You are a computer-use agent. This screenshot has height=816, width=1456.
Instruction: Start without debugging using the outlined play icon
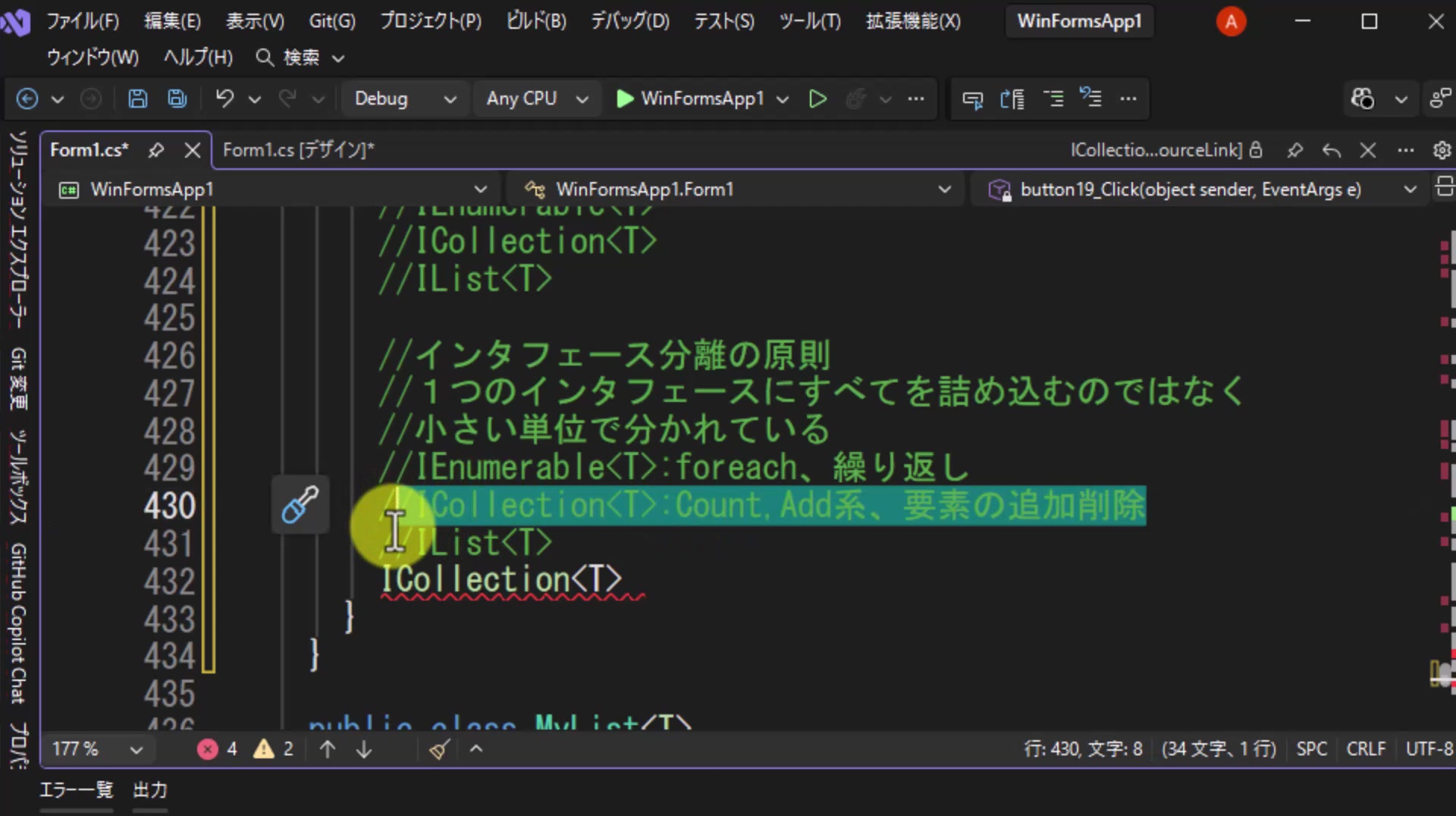click(x=817, y=99)
